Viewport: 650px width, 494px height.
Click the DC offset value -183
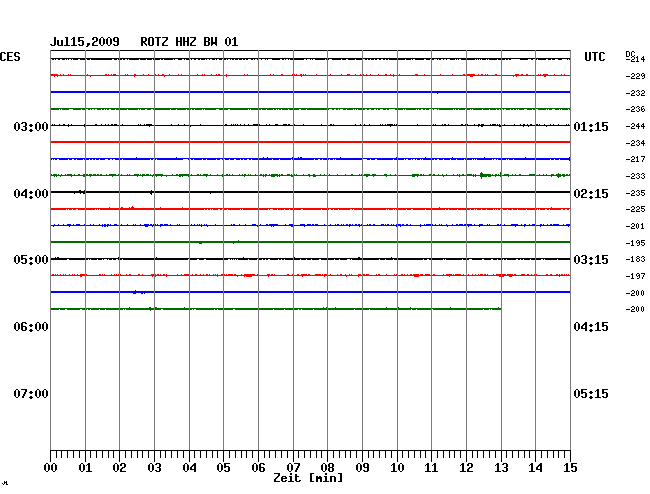635,259
